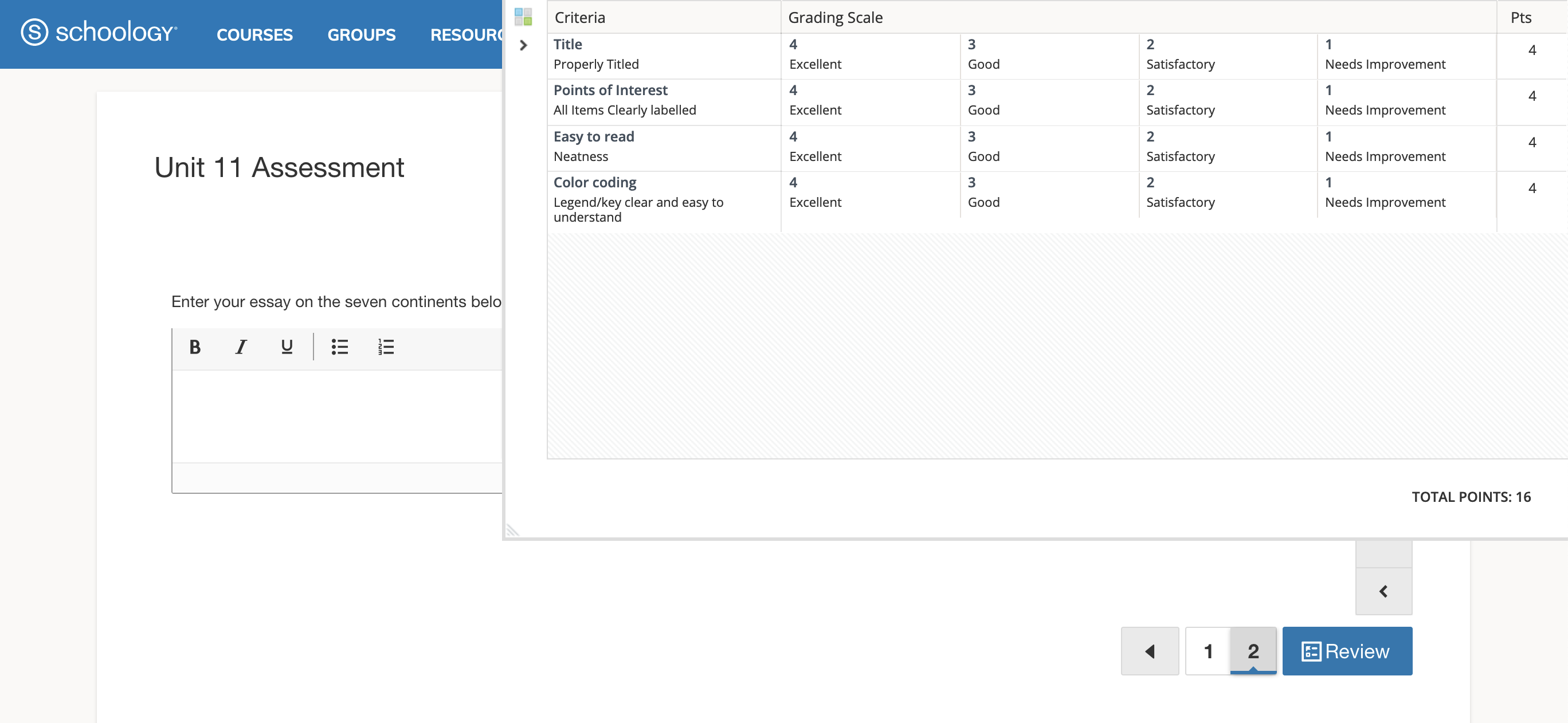Toggle bold formatting in the essay editor
The width and height of the screenshot is (1568, 723).
[x=195, y=347]
